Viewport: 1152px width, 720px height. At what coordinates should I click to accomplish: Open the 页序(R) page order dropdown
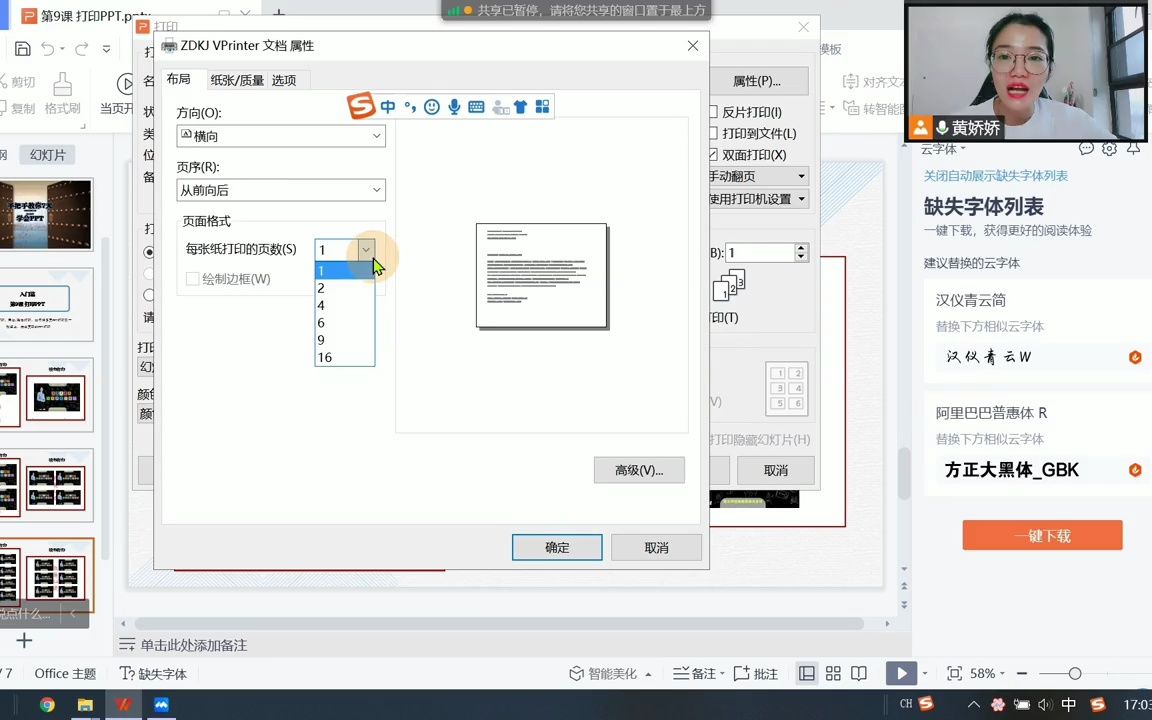[x=281, y=190]
